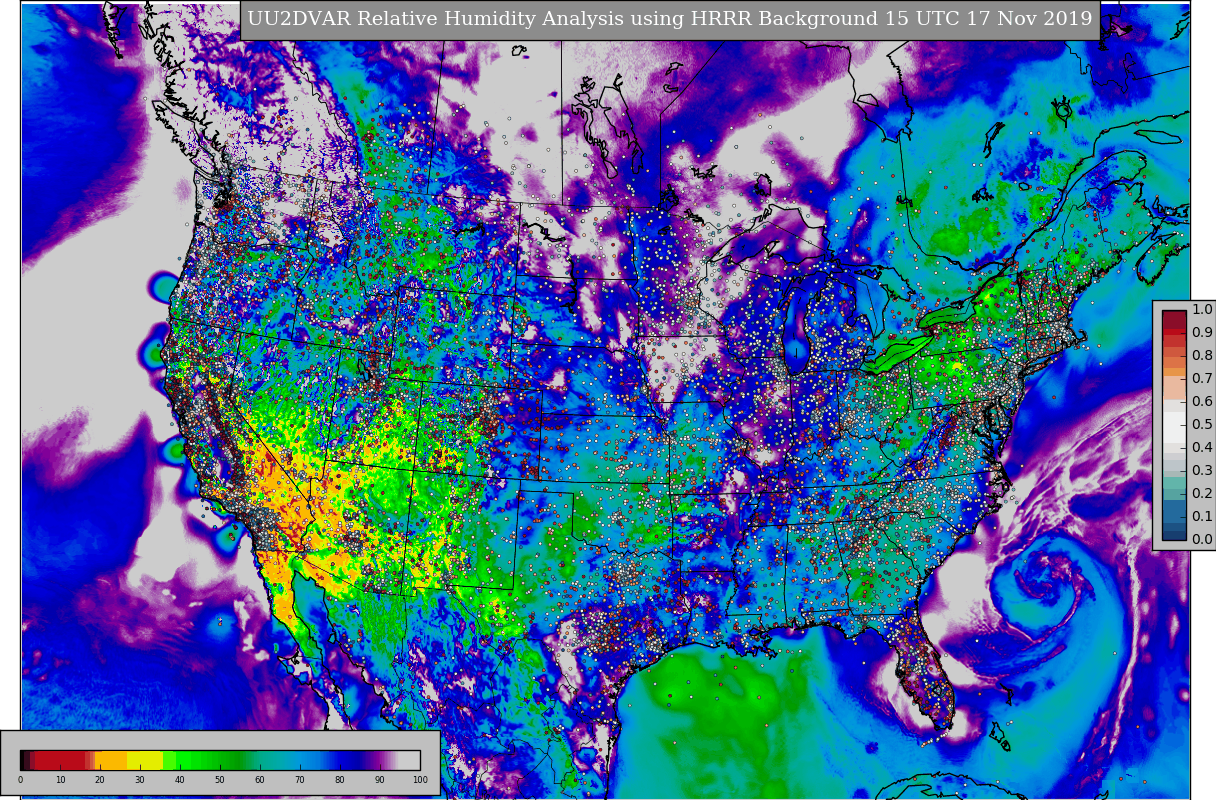The height and width of the screenshot is (800, 1216).
Task: Pick the orange segment of humidity colorbar
Action: pyautogui.click(x=111, y=760)
